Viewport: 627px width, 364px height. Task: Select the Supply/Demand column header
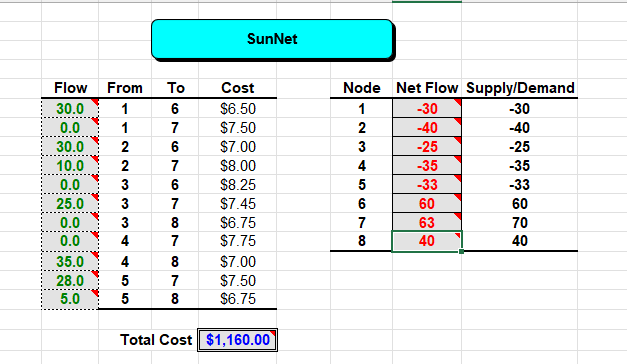(x=520, y=88)
